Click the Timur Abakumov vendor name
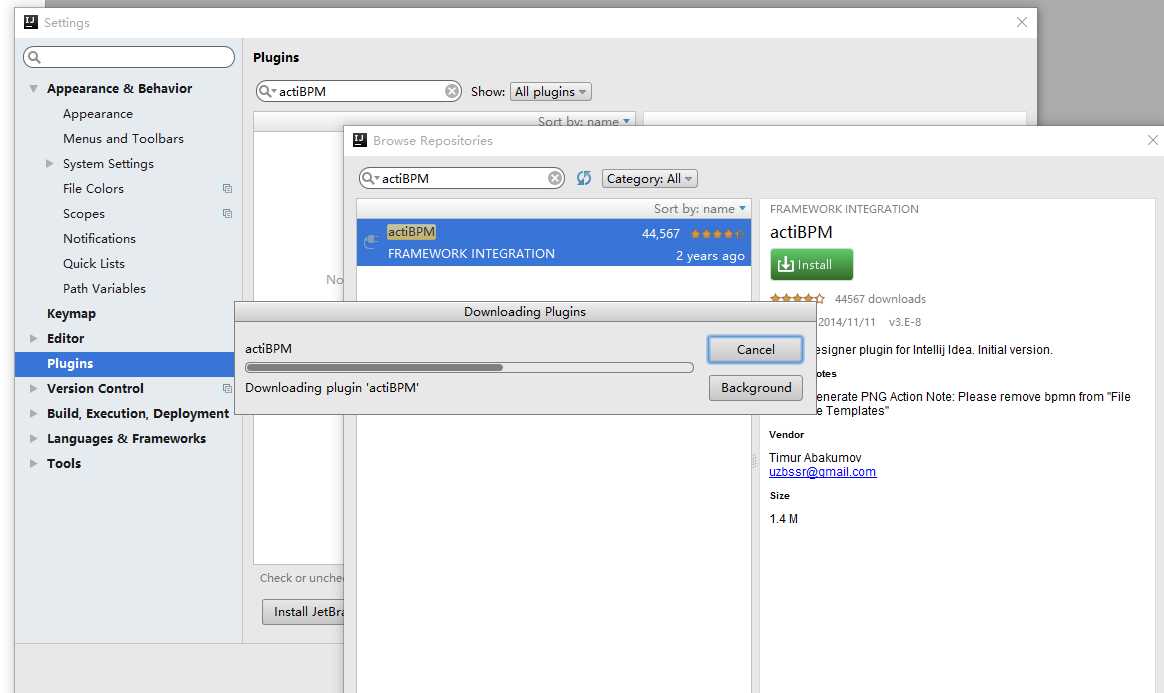 [815, 457]
